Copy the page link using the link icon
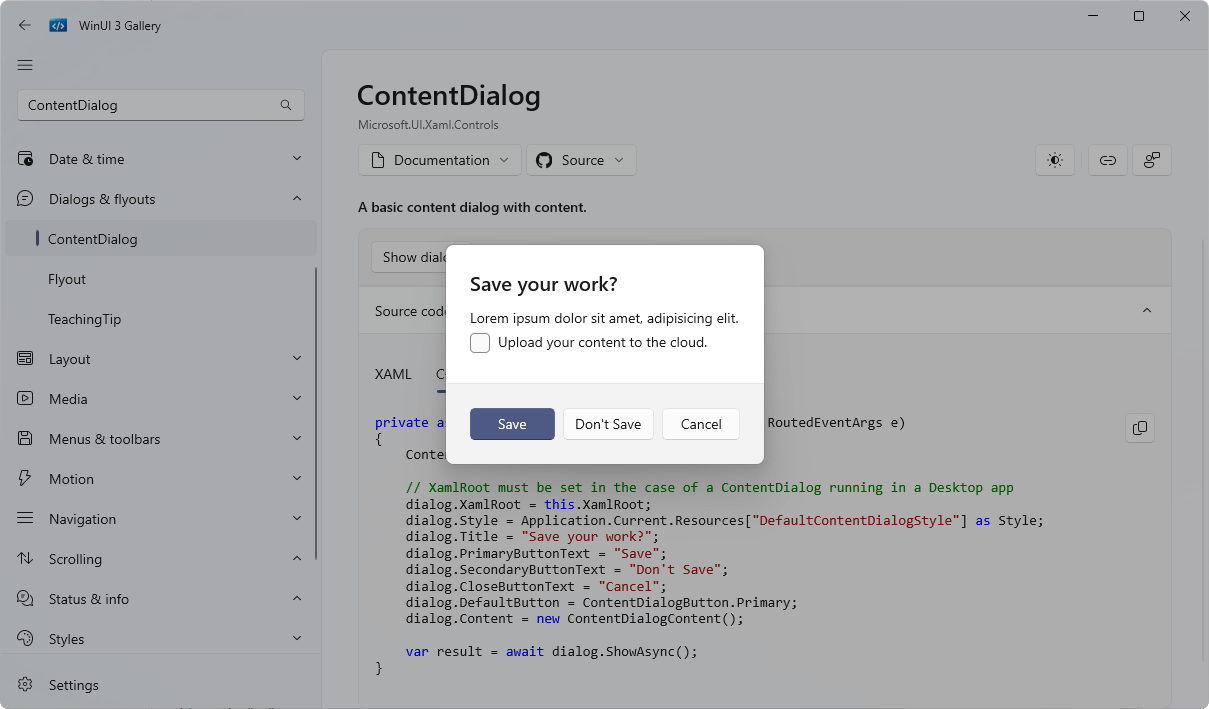 pyautogui.click(x=1107, y=160)
